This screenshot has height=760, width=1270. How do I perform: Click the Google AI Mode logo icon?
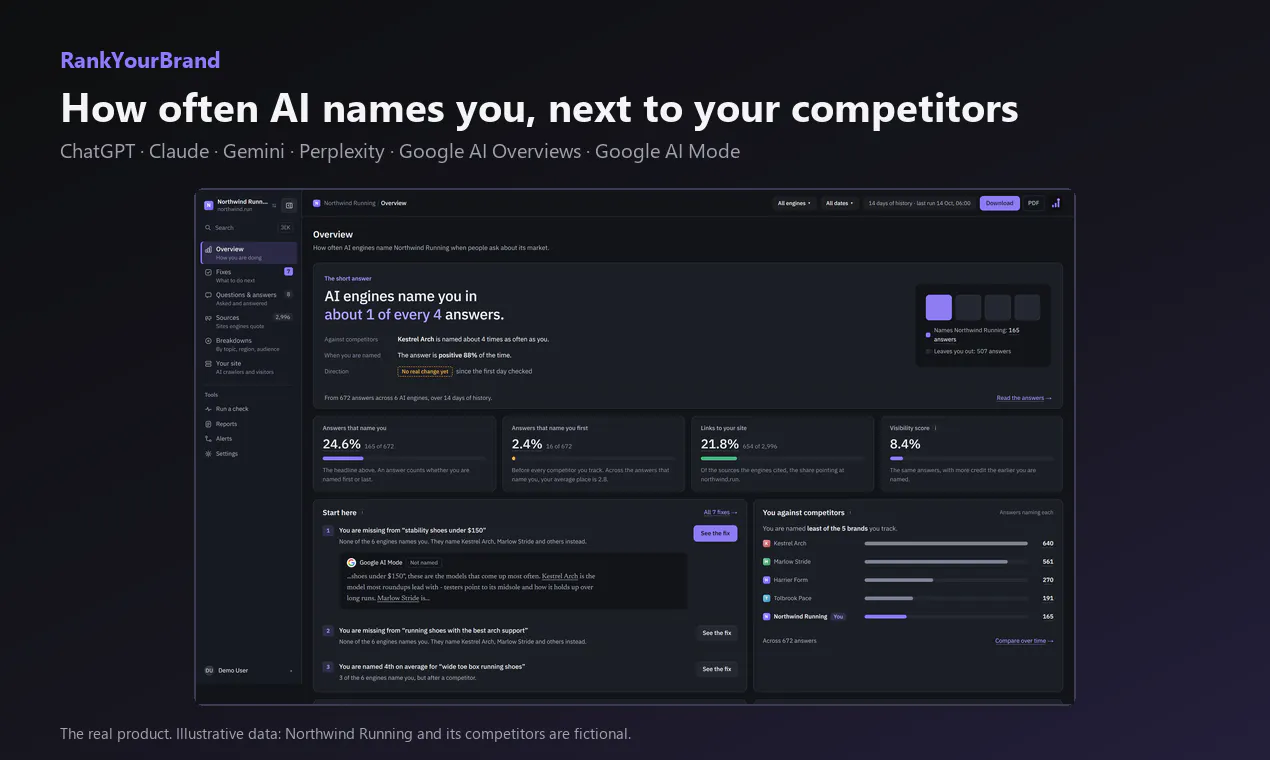tap(352, 563)
